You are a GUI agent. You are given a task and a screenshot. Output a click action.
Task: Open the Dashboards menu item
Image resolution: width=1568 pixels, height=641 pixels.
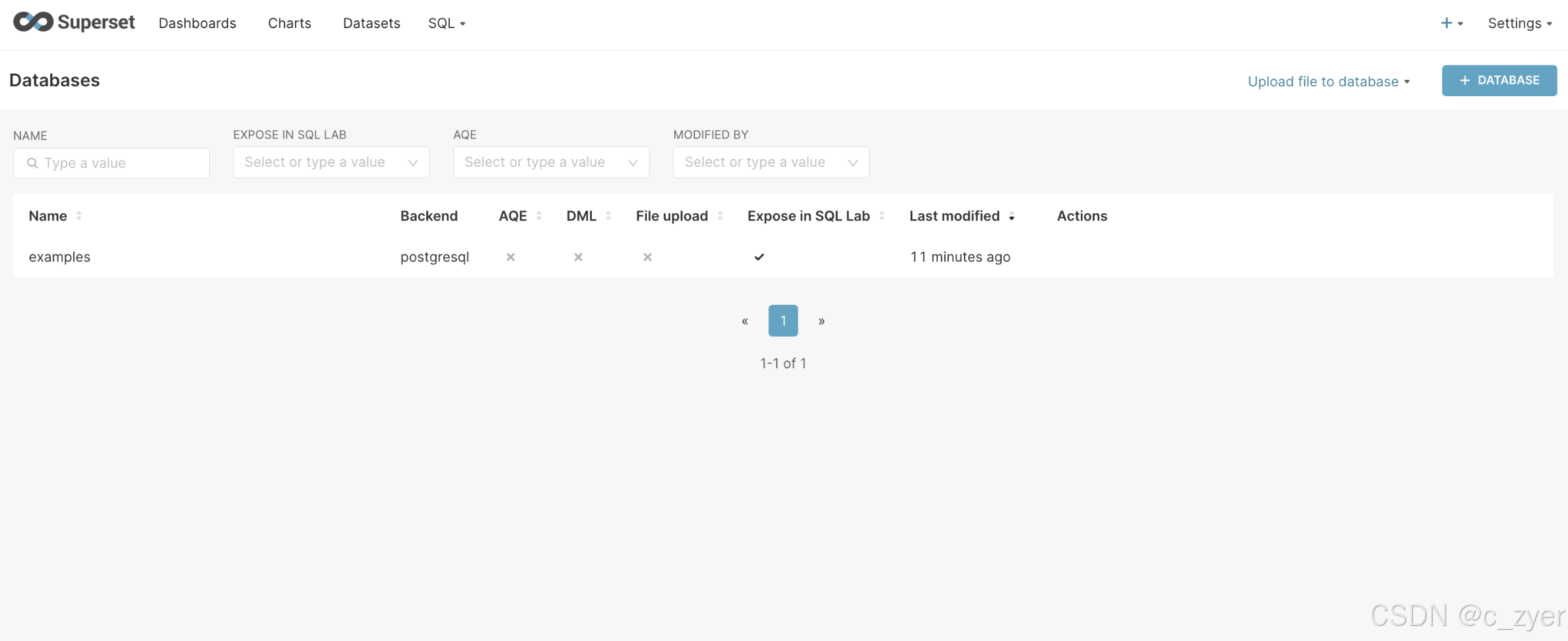tap(197, 23)
